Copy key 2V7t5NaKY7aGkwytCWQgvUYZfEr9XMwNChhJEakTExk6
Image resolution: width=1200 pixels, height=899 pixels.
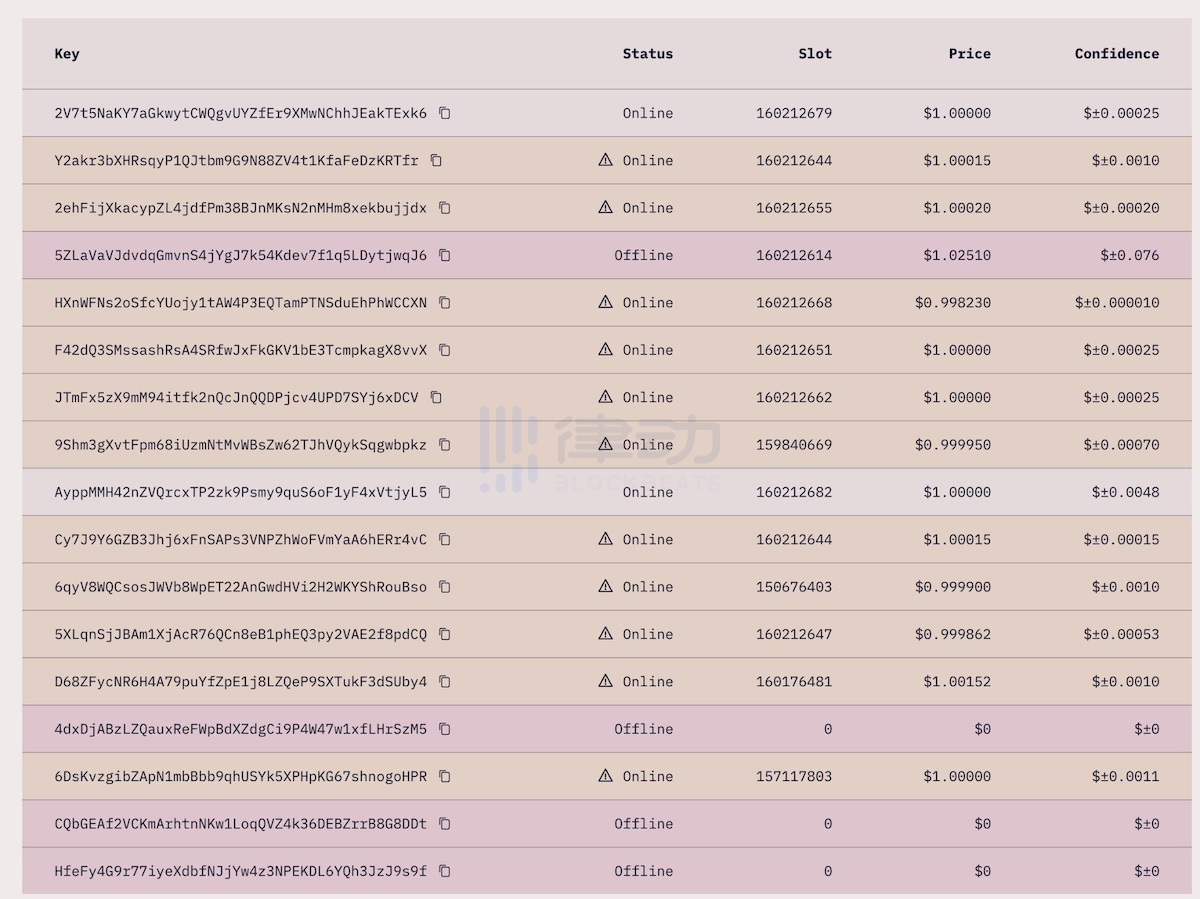click(445, 113)
